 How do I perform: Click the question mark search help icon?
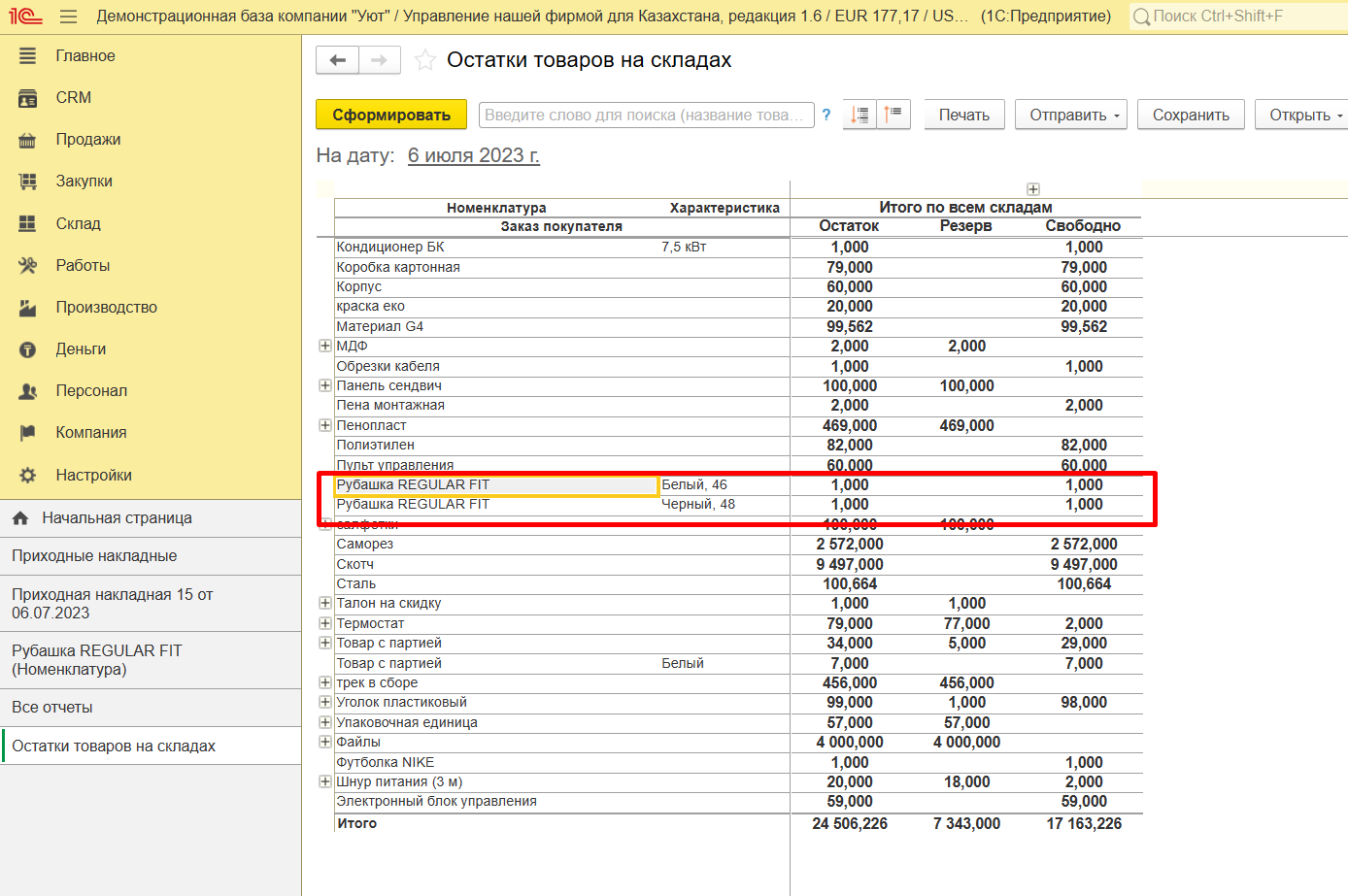click(826, 115)
